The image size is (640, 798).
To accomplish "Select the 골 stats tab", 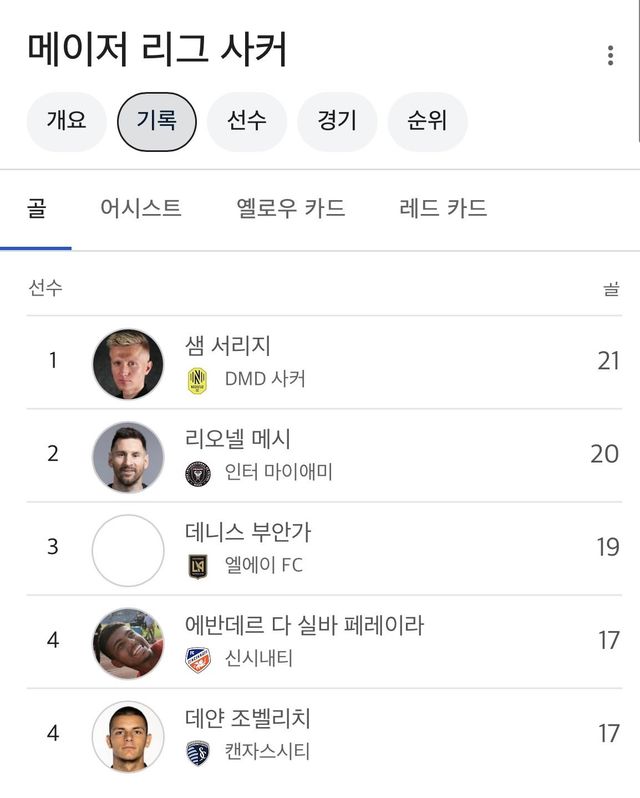I will point(36,209).
